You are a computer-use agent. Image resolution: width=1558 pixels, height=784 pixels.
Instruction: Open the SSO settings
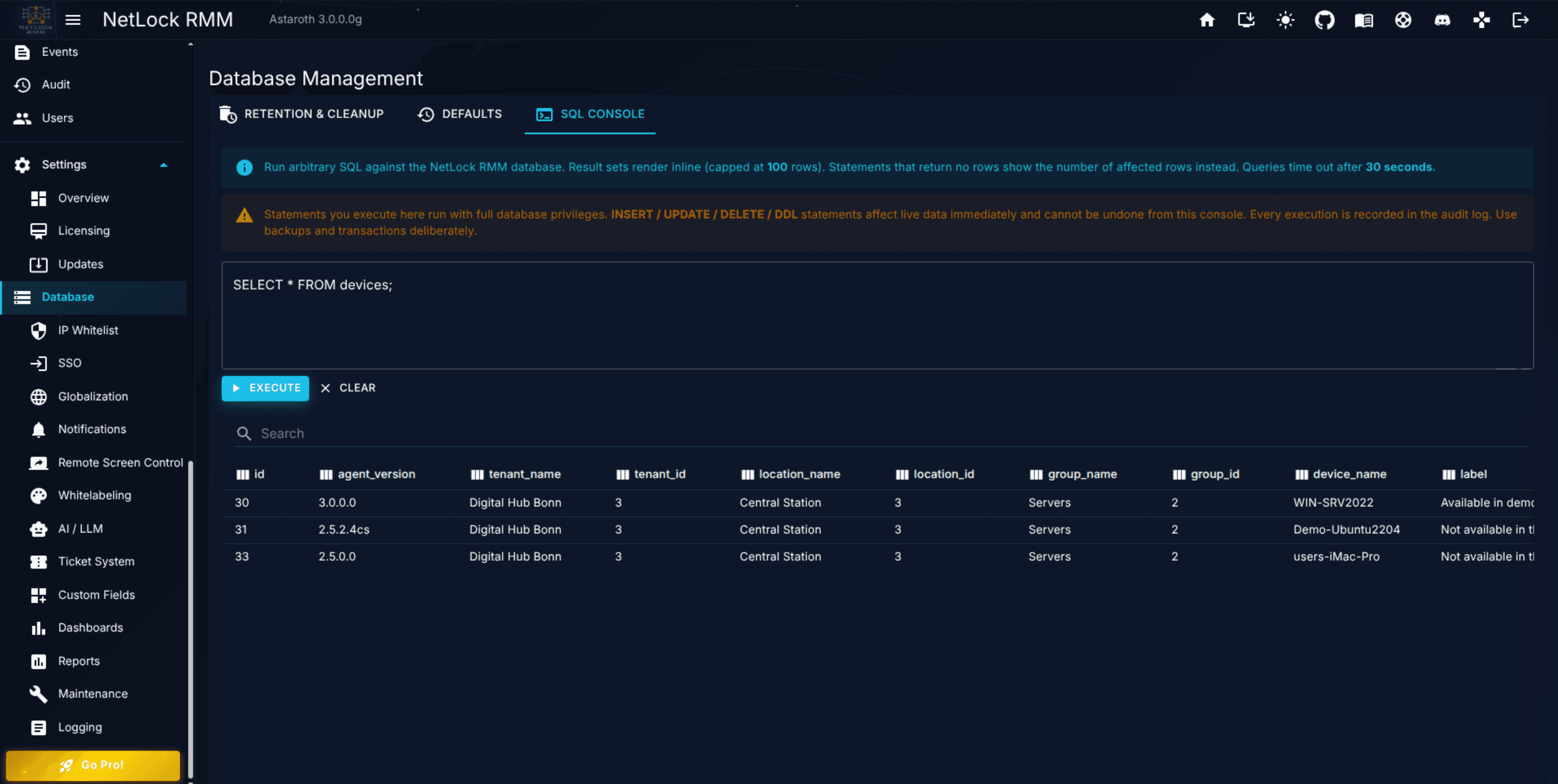tap(94, 363)
